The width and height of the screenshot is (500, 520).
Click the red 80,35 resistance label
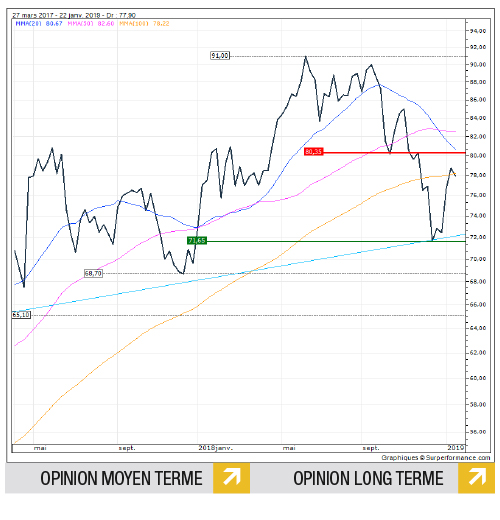pyautogui.click(x=313, y=152)
